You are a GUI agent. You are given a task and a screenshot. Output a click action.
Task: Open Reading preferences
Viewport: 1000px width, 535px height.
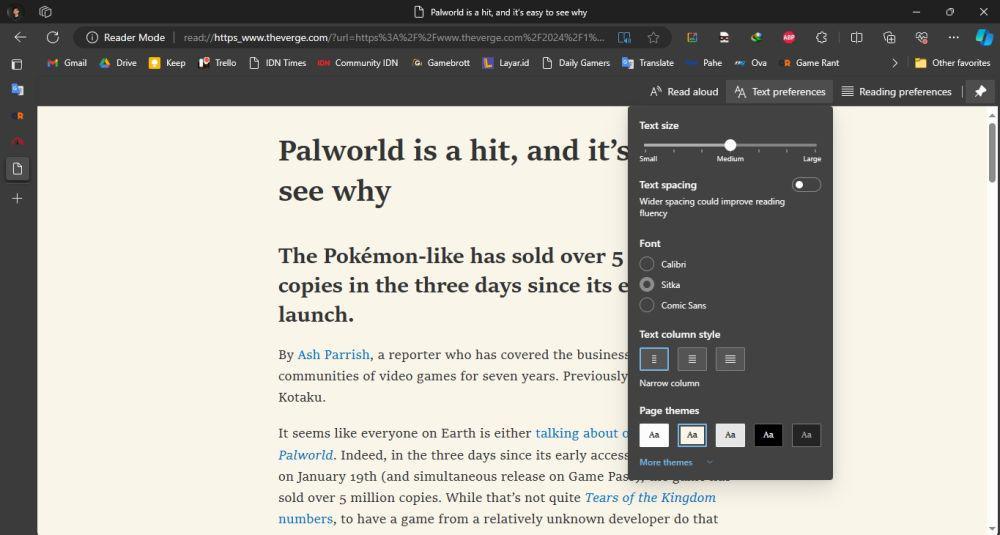click(897, 92)
